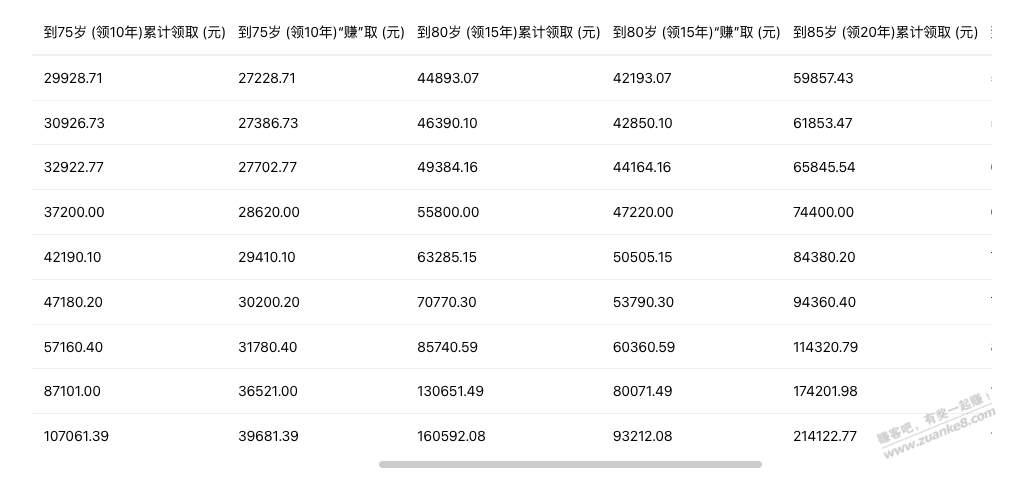Click the cell showing 59857.43
This screenshot has width=1020, height=478.
click(x=824, y=78)
